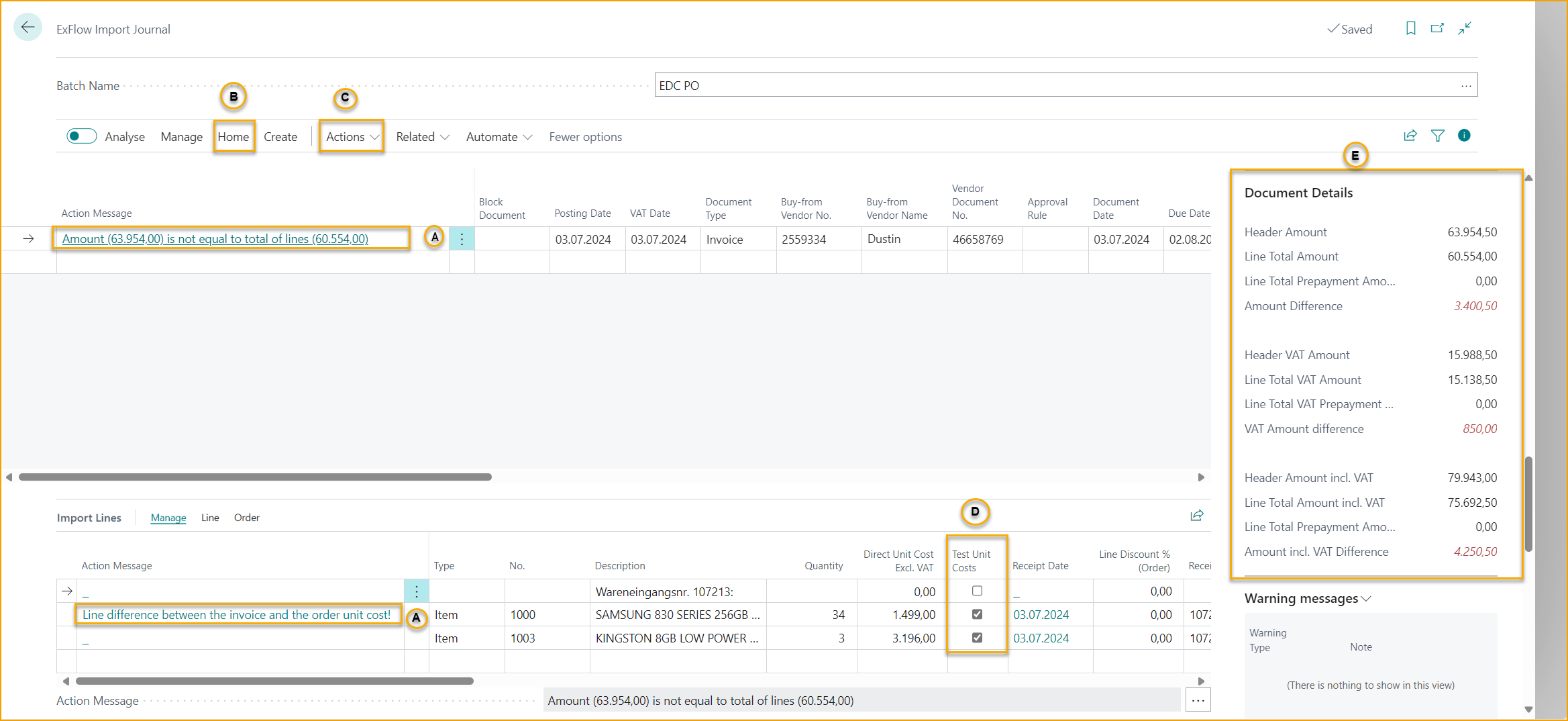Expand the Related dropdown menu
The width and height of the screenshot is (1568, 721).
click(x=422, y=137)
